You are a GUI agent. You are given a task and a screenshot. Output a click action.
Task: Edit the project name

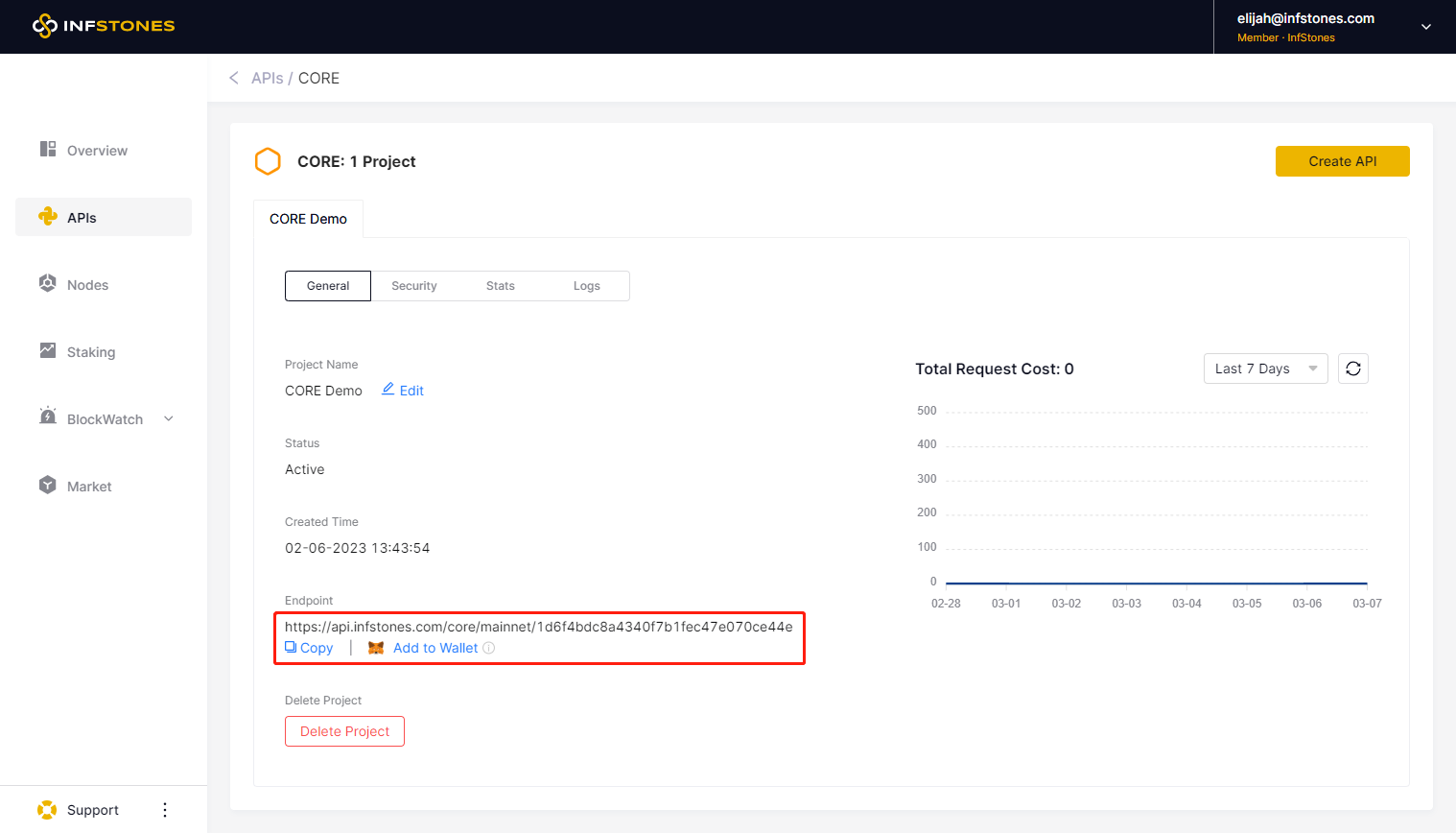[x=403, y=391]
